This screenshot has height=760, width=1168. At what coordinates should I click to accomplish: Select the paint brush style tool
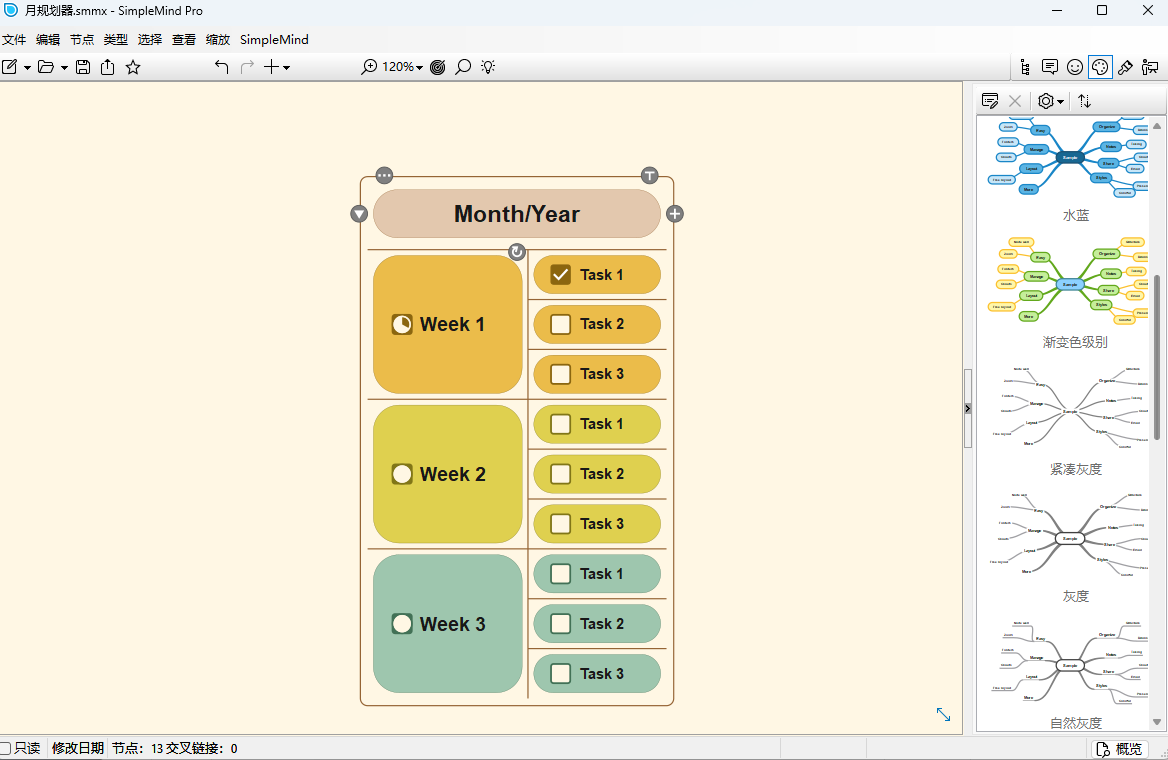coord(1125,67)
